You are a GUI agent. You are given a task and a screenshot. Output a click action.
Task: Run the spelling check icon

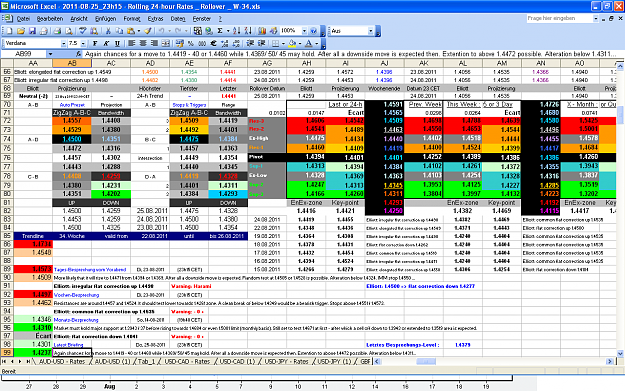(x=83, y=31)
